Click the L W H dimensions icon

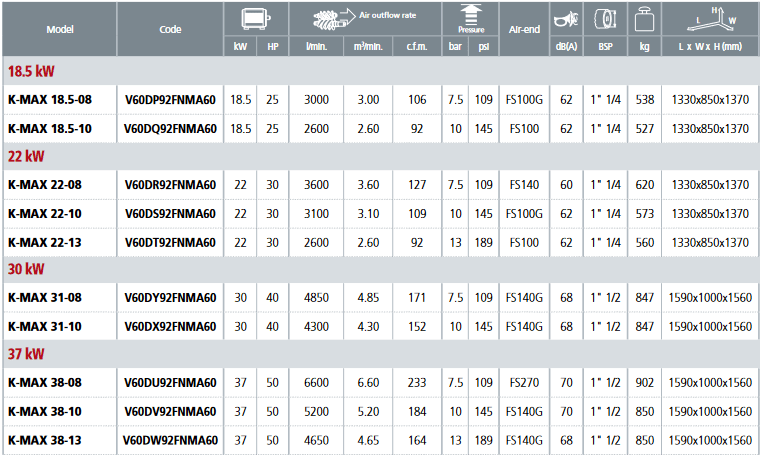point(711,18)
